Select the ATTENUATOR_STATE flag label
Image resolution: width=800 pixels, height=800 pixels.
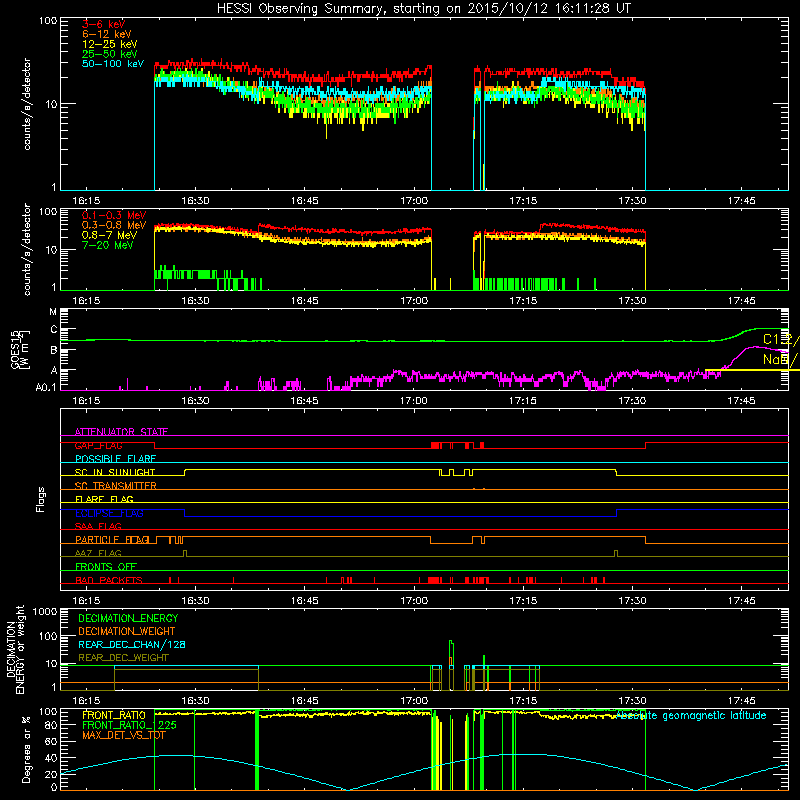click(121, 432)
